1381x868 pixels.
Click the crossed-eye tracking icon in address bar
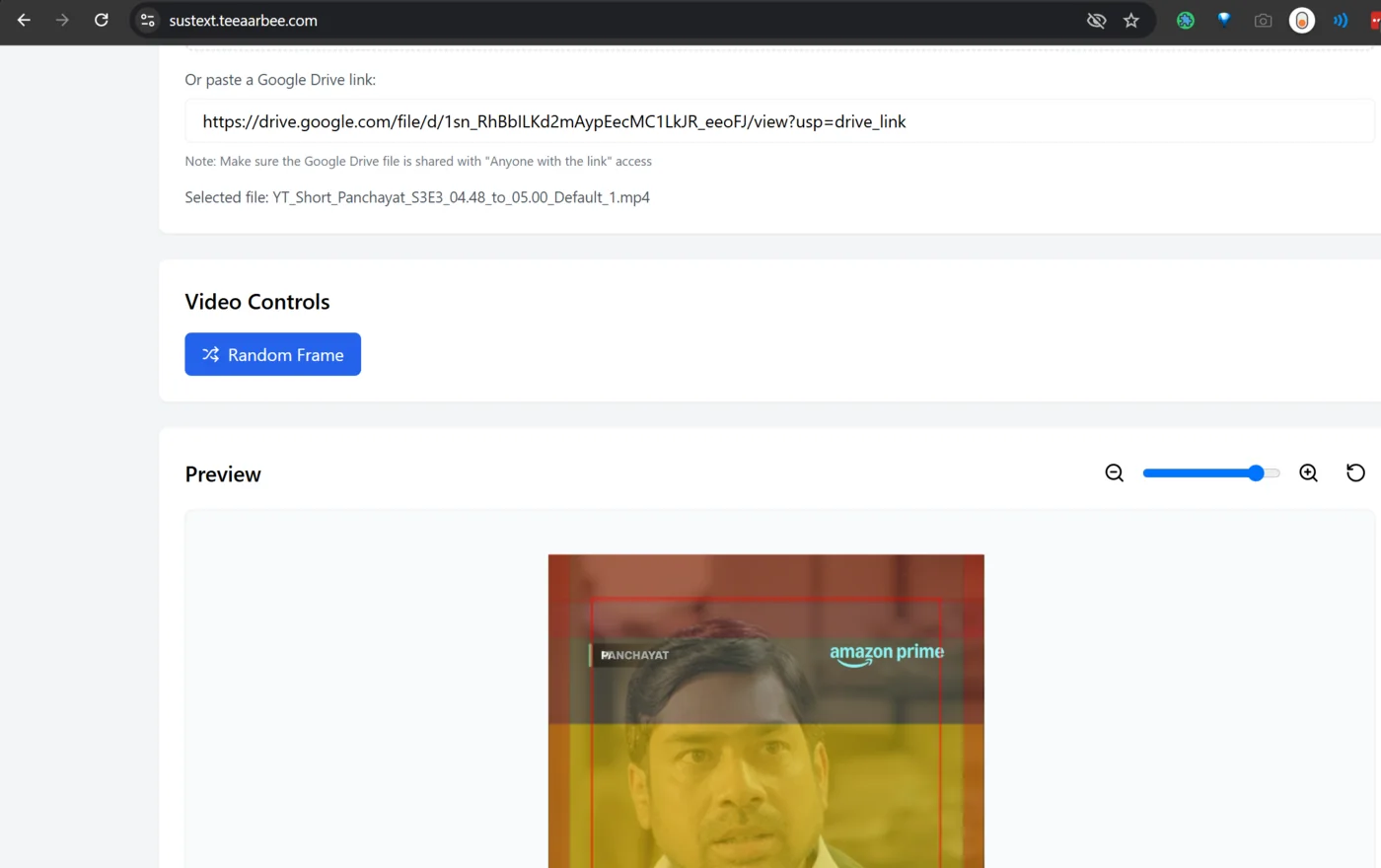[x=1096, y=20]
